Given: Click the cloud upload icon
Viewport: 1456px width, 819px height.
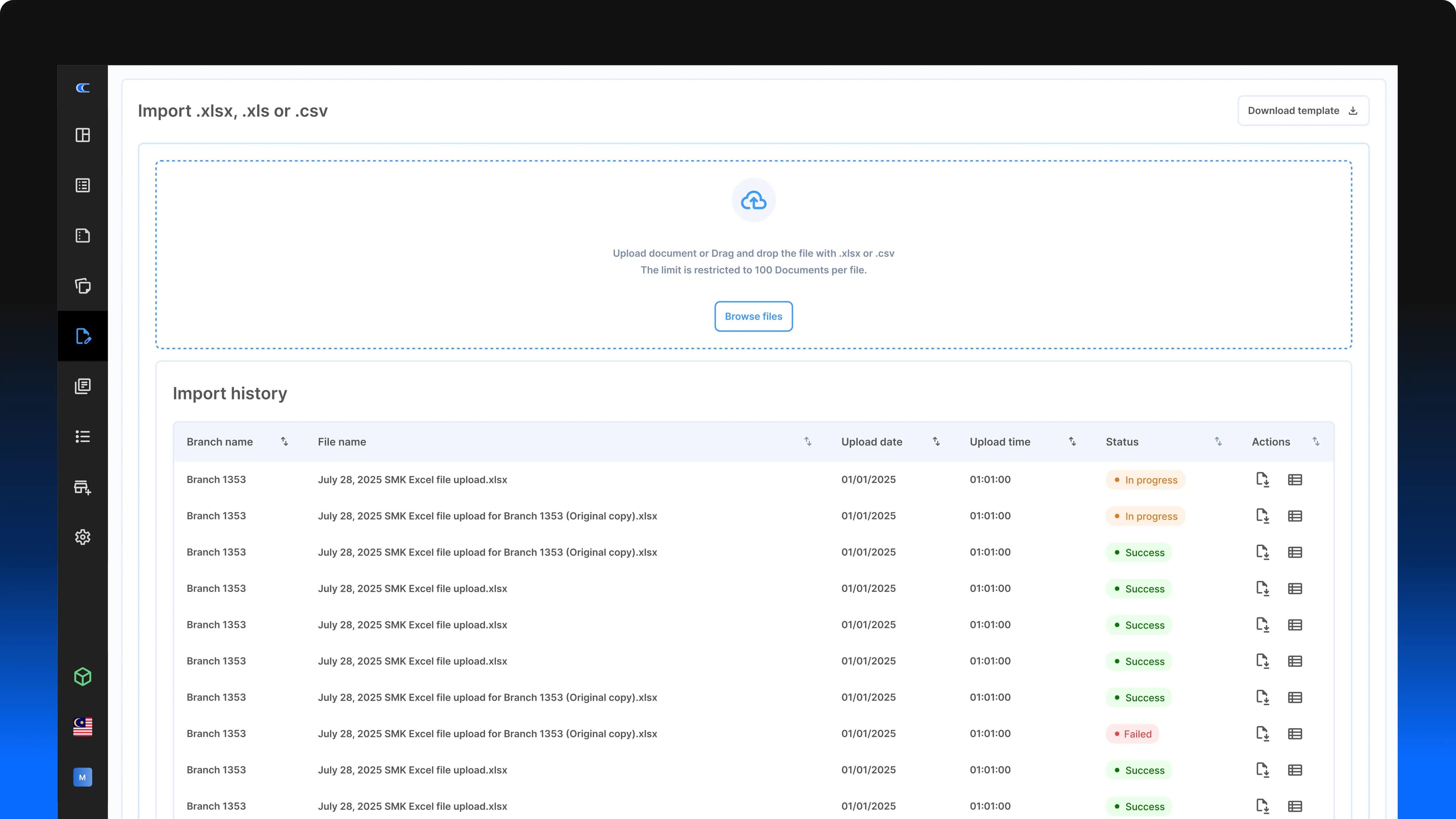Looking at the screenshot, I should [x=753, y=201].
